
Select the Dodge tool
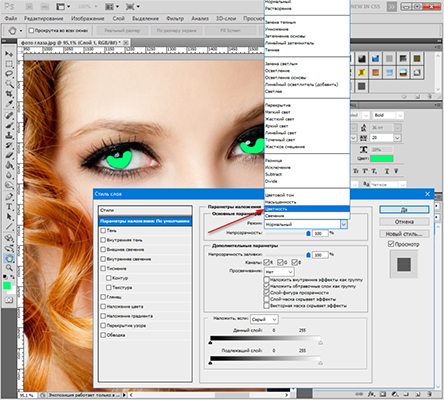tap(9, 185)
